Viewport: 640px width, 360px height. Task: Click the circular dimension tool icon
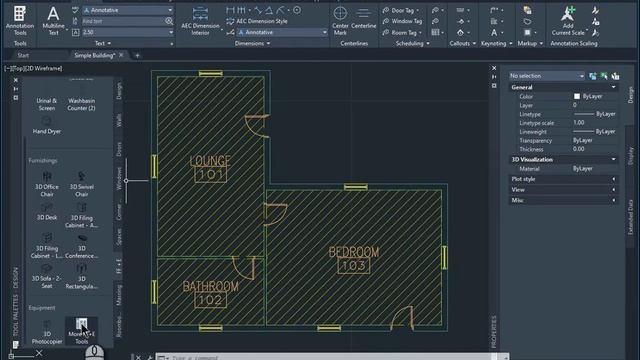297,10
